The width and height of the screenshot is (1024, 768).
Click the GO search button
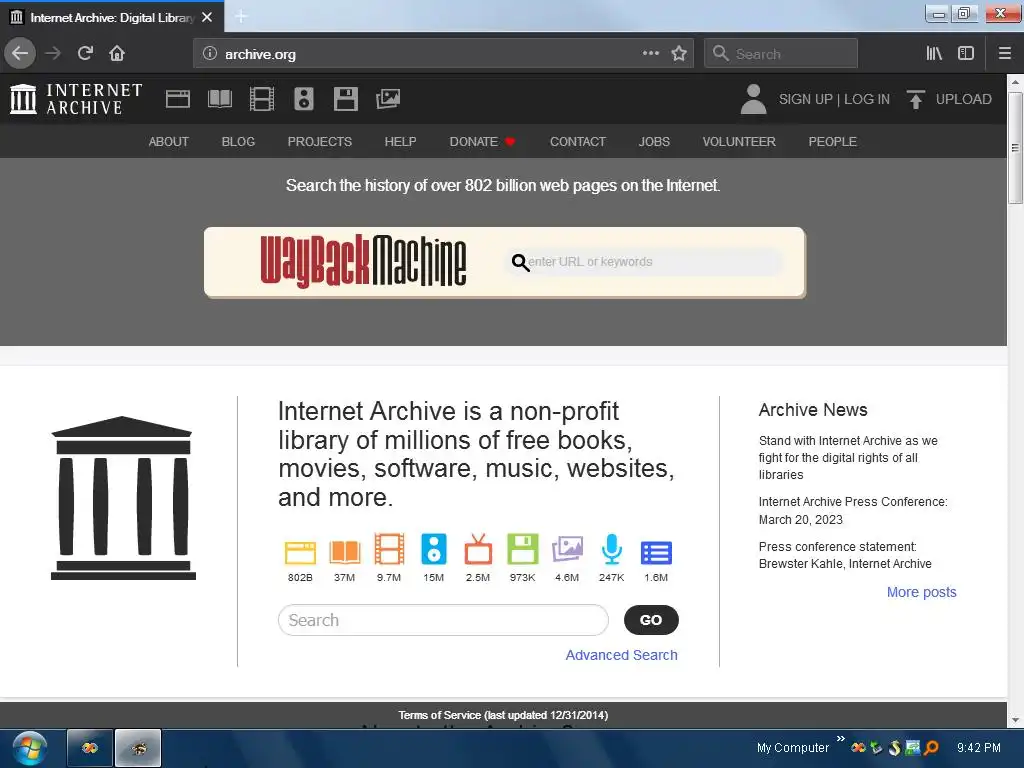coord(651,620)
